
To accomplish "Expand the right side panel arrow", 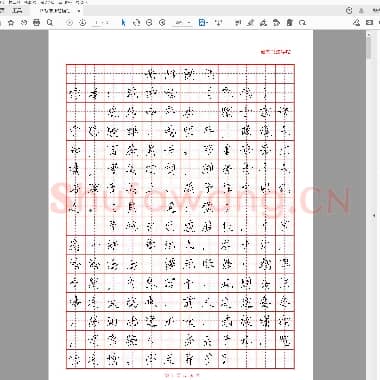I will pos(374,215).
